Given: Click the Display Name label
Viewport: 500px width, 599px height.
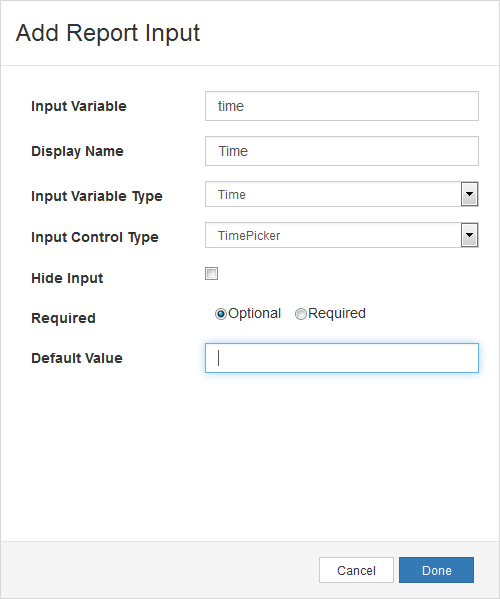Looking at the screenshot, I should pyautogui.click(x=77, y=151).
